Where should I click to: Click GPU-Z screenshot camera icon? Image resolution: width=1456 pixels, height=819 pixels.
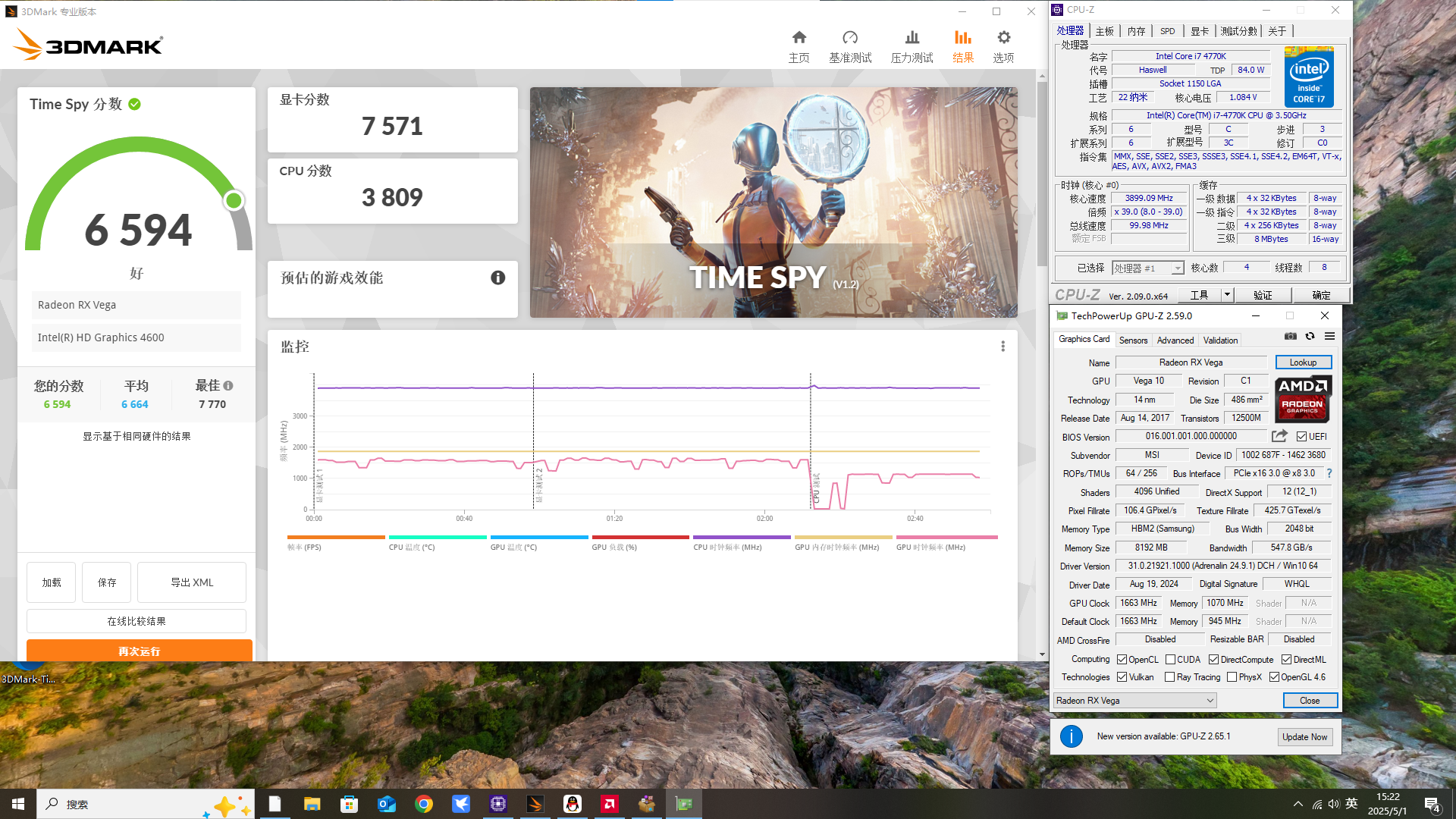click(x=1290, y=337)
